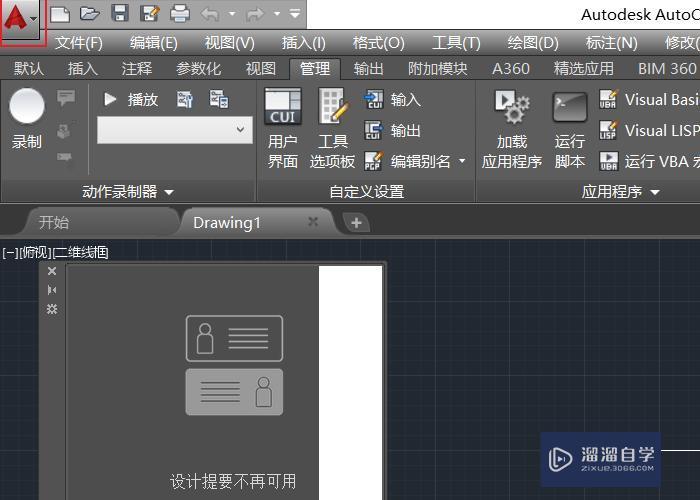The height and width of the screenshot is (500, 700).
Task: Click the insert message icon in recorder panel
Action: coord(66,97)
